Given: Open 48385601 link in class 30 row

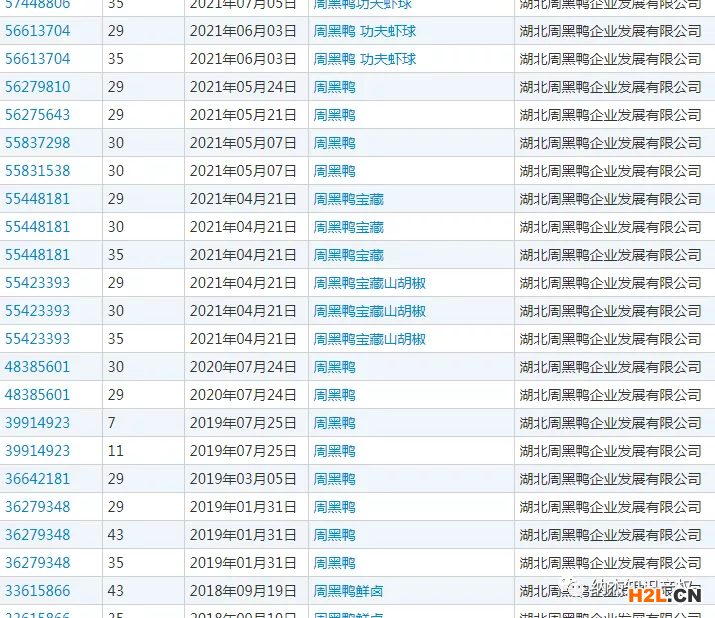Looking at the screenshot, I should tap(37, 367).
